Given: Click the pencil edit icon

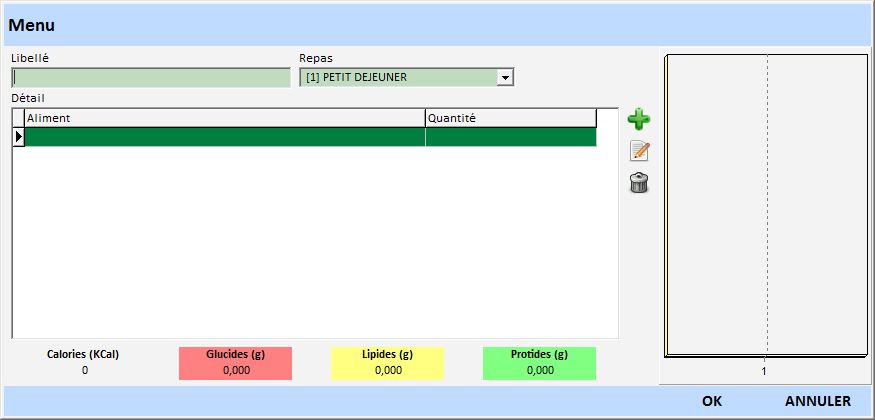Looking at the screenshot, I should (x=638, y=152).
